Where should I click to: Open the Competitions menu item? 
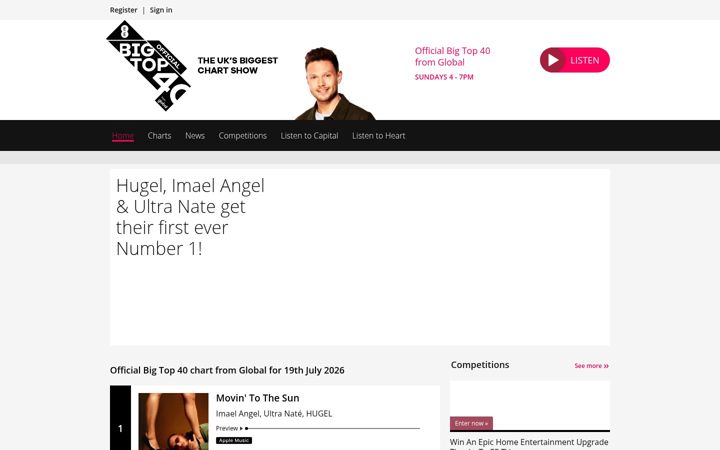(242, 135)
